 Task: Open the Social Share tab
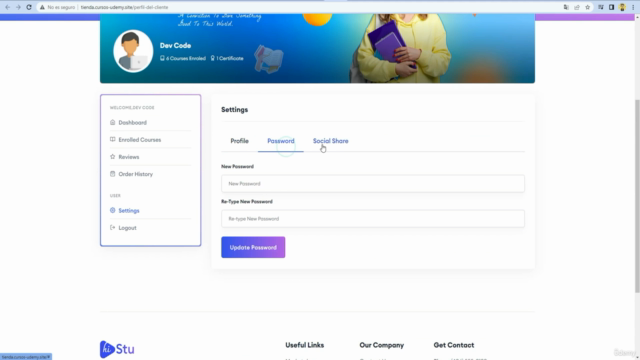point(331,141)
